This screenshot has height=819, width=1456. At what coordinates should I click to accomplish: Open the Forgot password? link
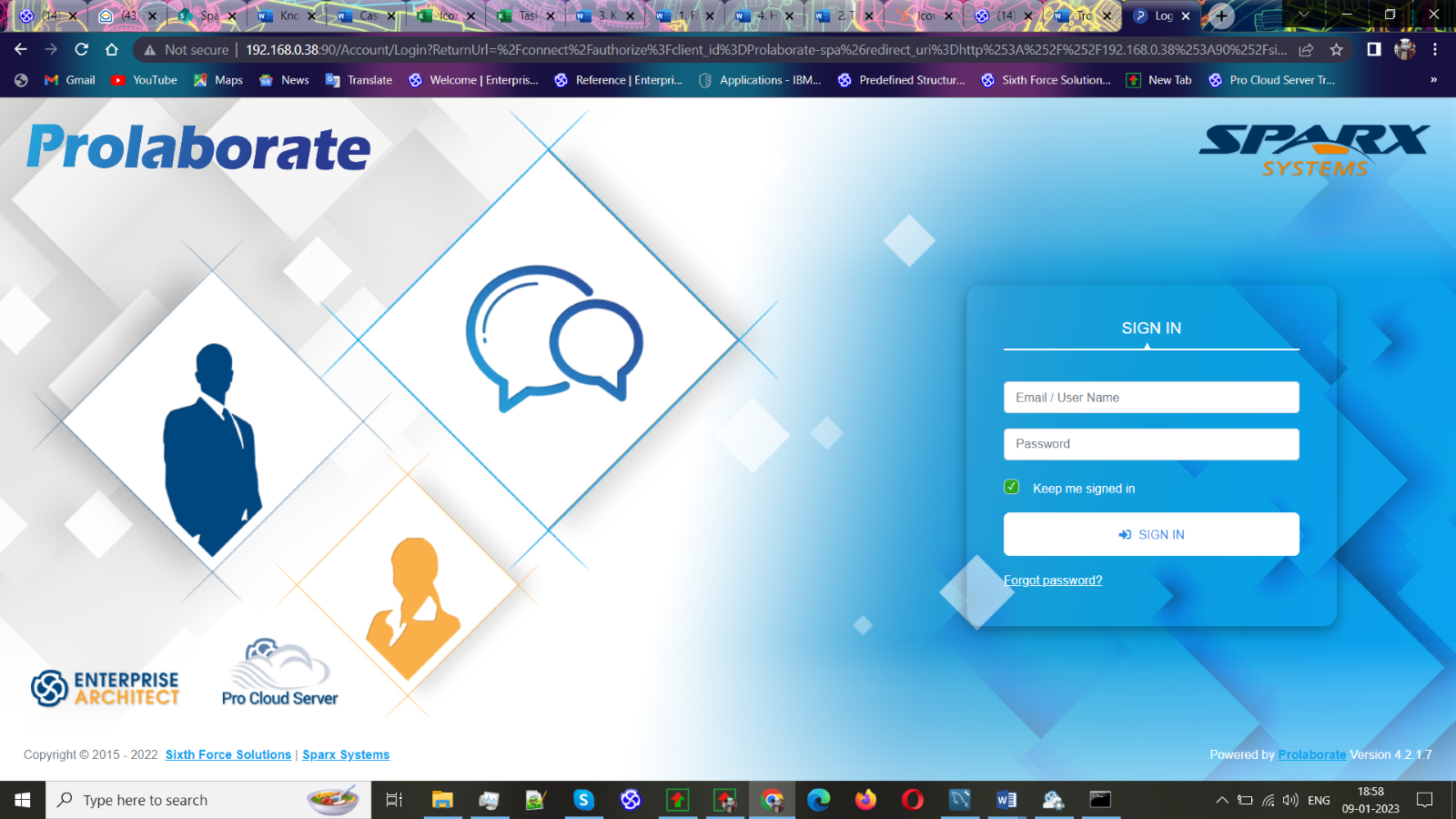(1053, 581)
